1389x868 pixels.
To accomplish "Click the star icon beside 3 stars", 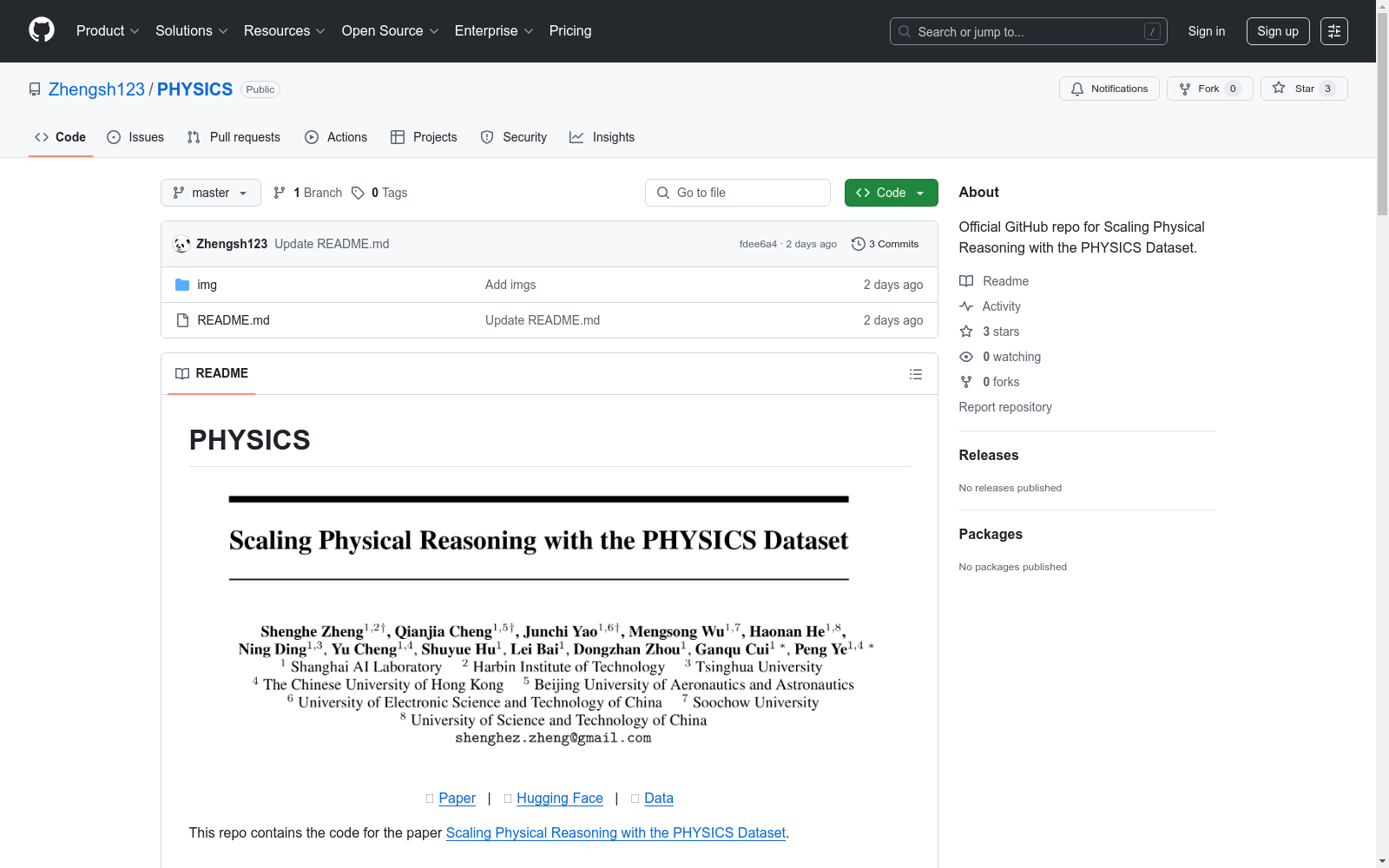I will (x=966, y=332).
